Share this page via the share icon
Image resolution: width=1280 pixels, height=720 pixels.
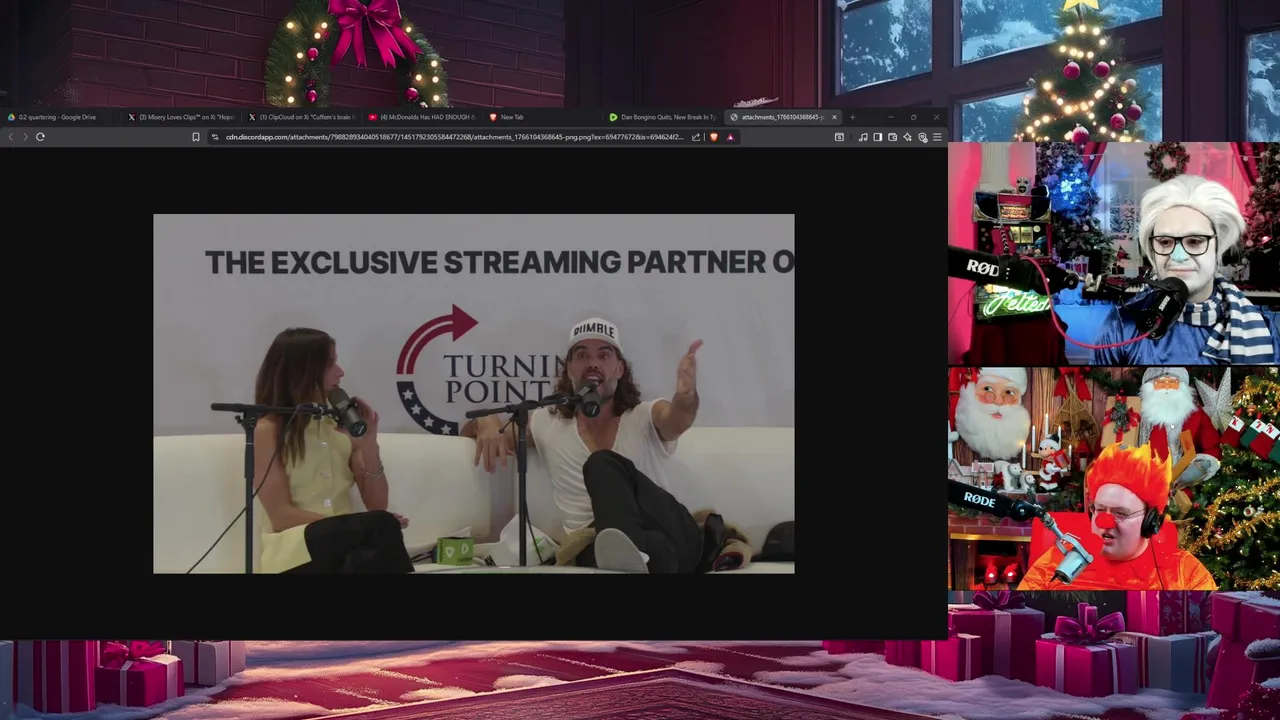coord(696,137)
